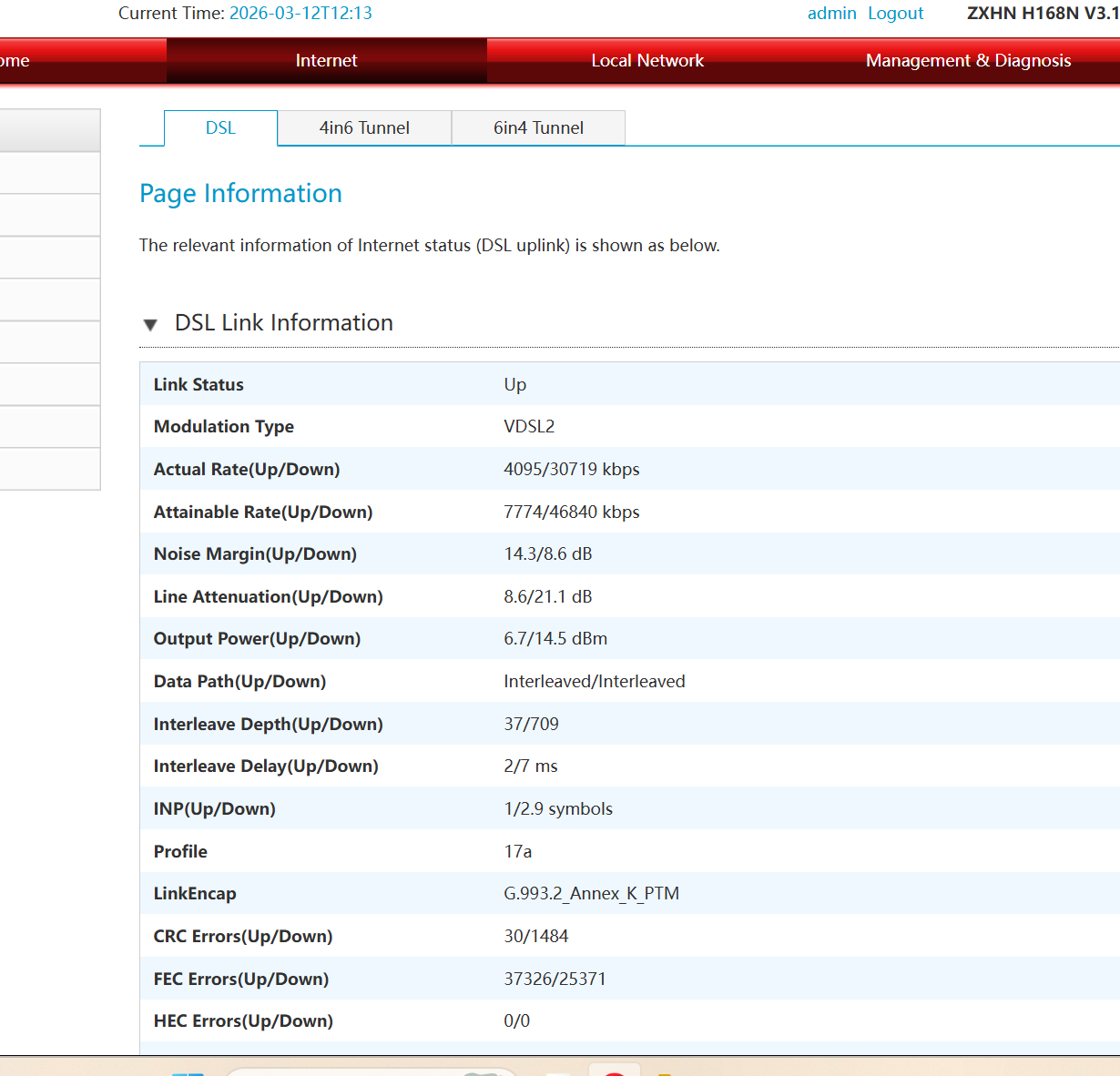
Task: Select the 30/1484 CRC errors value
Action: pos(536,936)
